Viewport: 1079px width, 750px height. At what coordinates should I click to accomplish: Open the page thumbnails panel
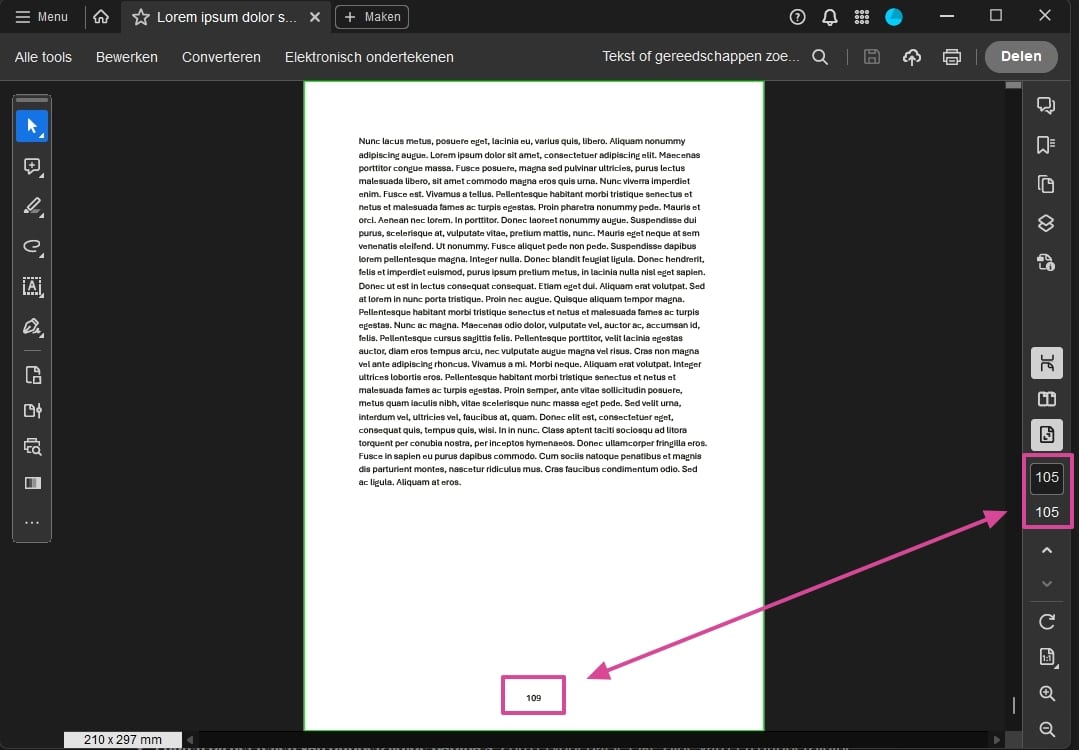[x=1046, y=184]
